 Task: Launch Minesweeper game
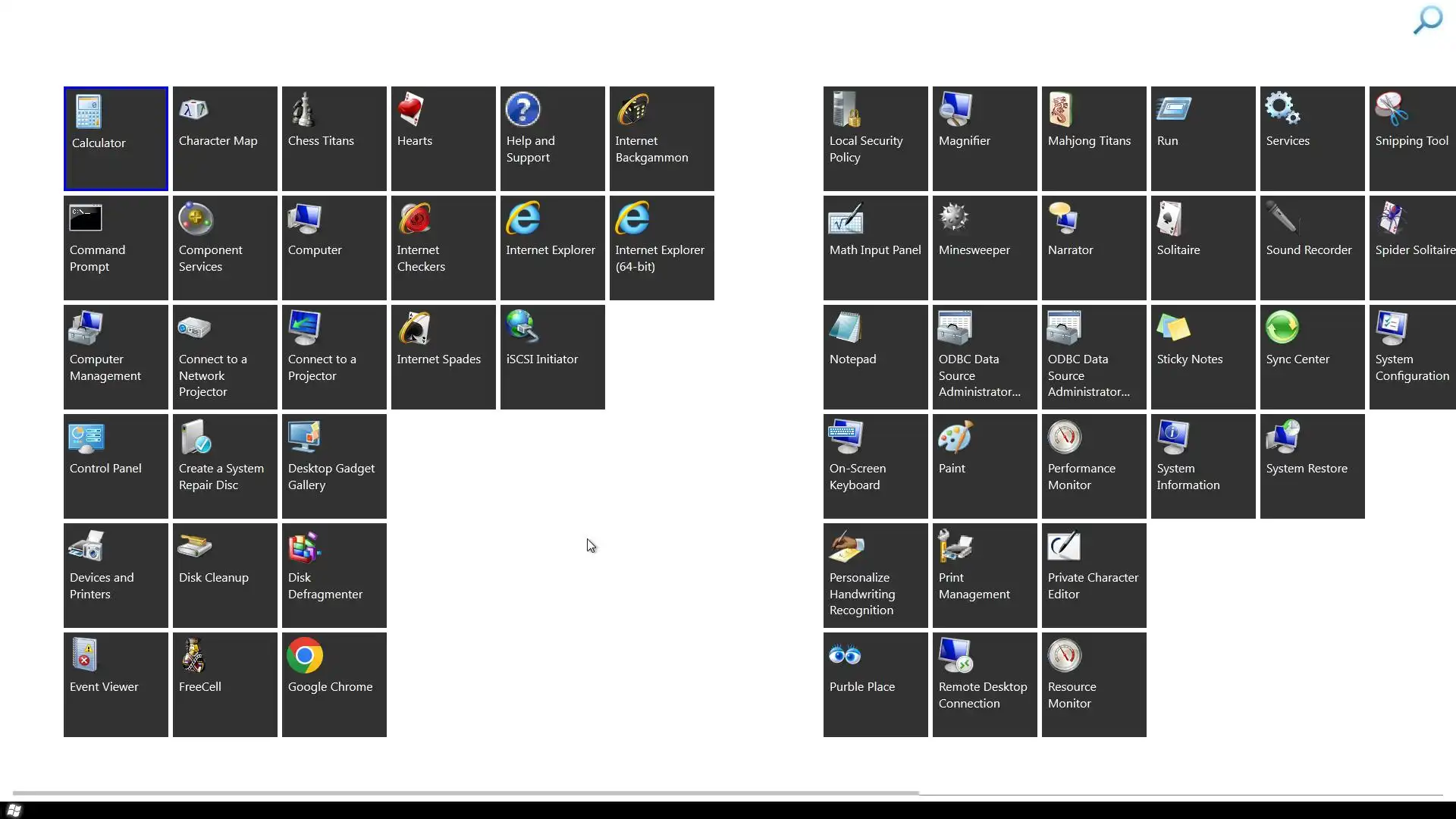pyautogui.click(x=984, y=247)
